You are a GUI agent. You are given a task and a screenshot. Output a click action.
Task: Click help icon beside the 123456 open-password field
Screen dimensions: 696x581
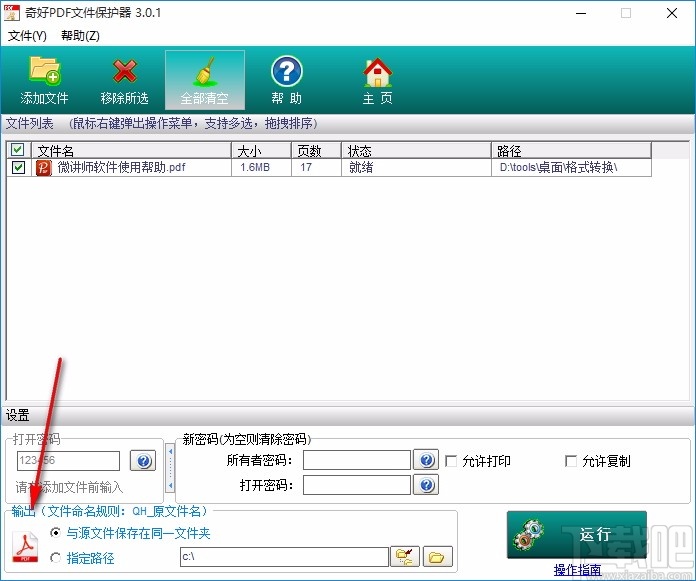pyautogui.click(x=143, y=461)
